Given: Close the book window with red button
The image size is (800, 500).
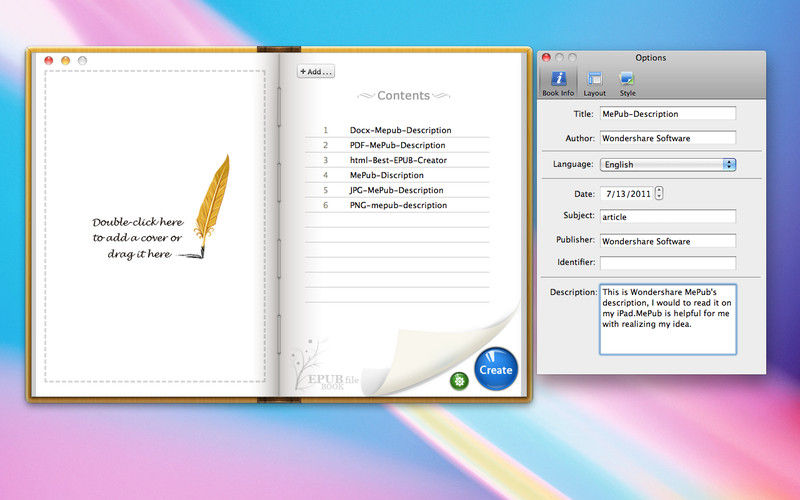Looking at the screenshot, I should point(48,61).
